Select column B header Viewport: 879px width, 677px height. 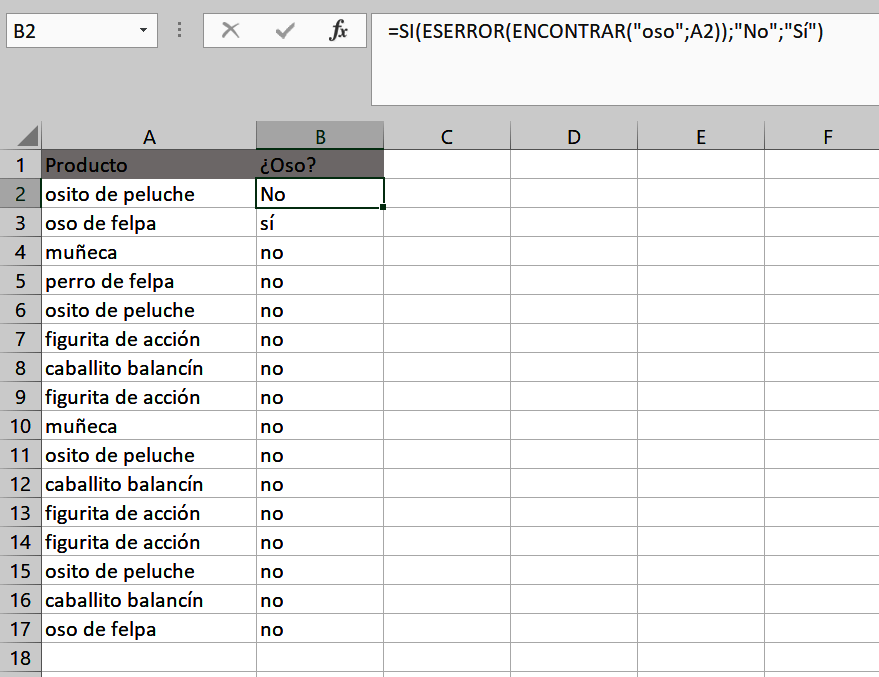(319, 135)
